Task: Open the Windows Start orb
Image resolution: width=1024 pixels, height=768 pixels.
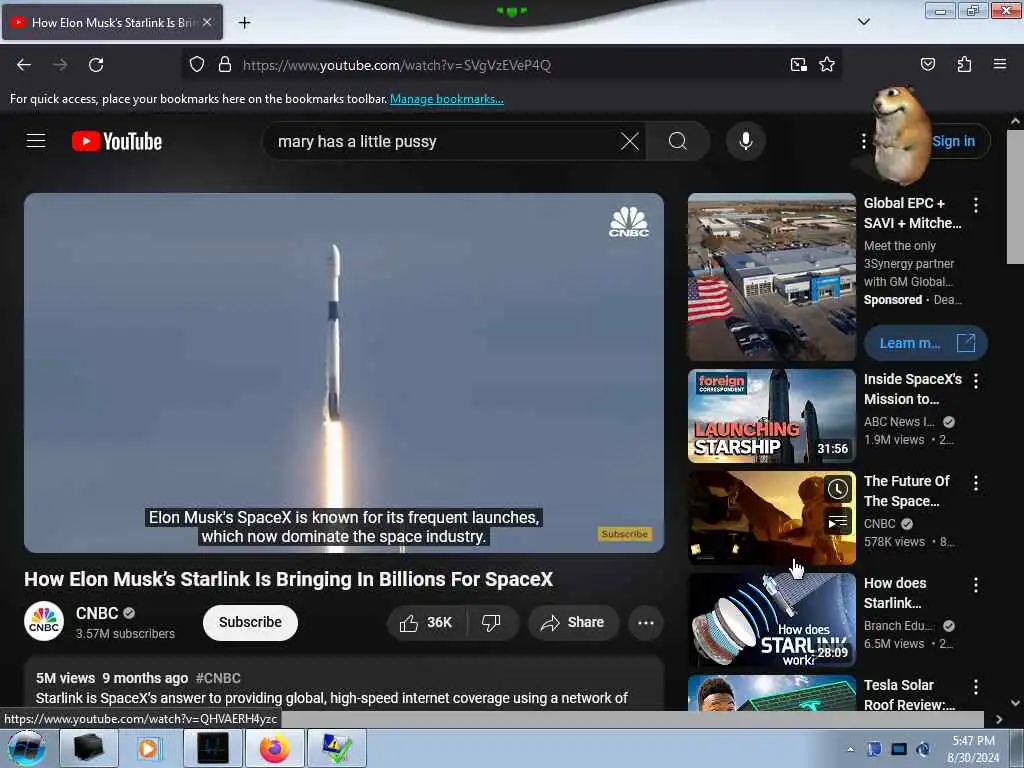Action: pyautogui.click(x=27, y=748)
